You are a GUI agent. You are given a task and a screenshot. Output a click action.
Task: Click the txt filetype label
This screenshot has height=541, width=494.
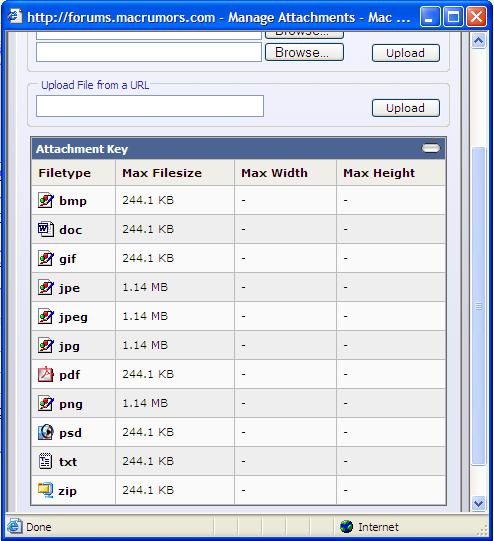click(68, 461)
